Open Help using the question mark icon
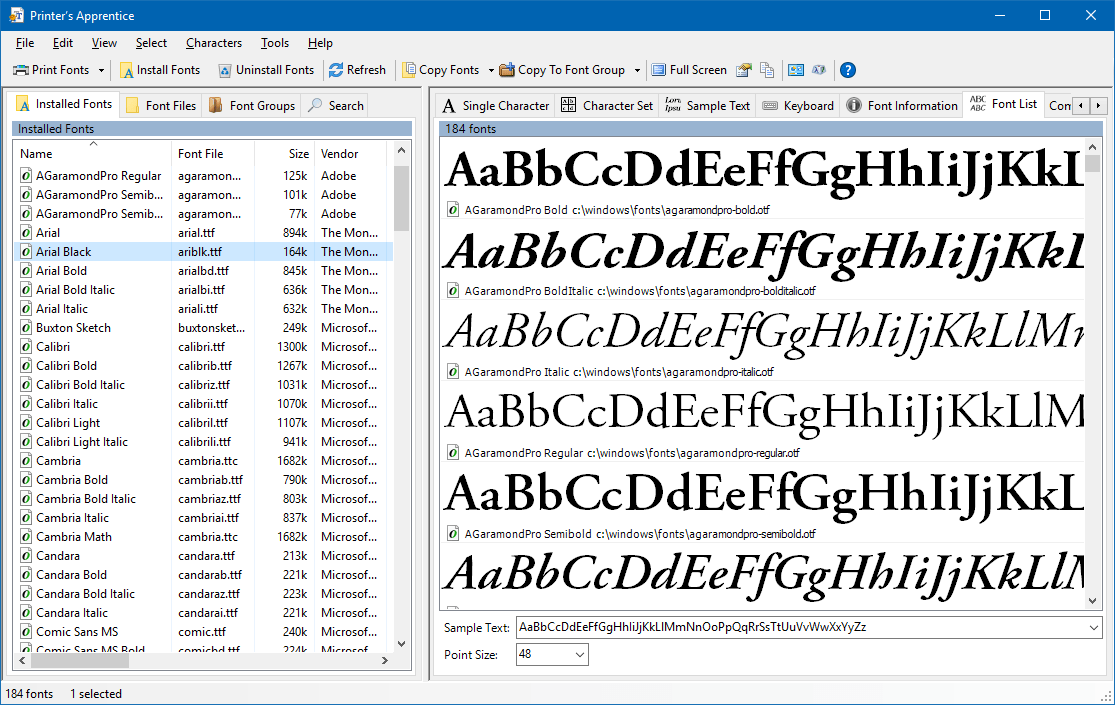This screenshot has width=1115, height=705. pyautogui.click(x=847, y=70)
